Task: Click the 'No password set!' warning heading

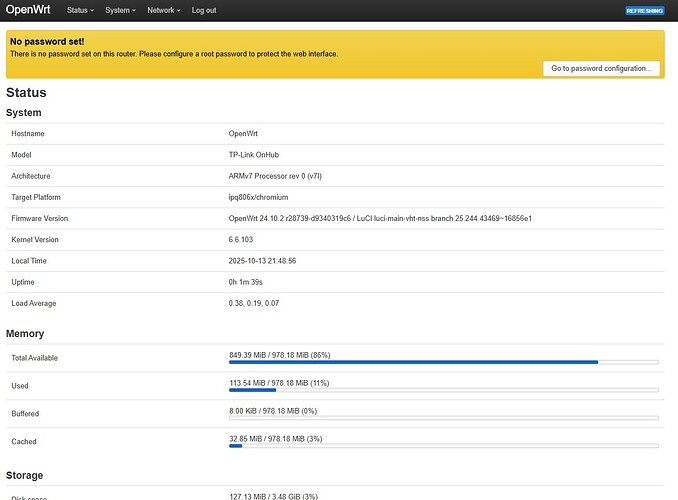Action: tap(46, 41)
